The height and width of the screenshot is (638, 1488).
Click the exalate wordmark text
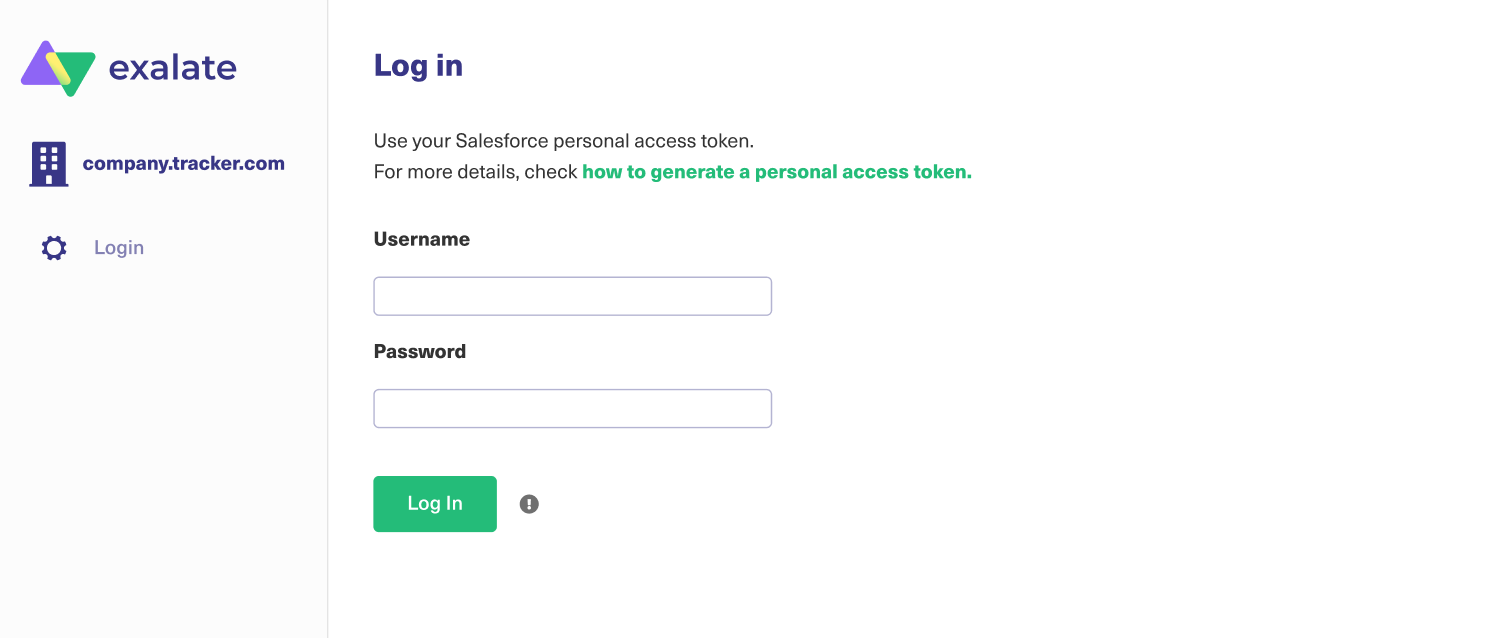pos(172,68)
